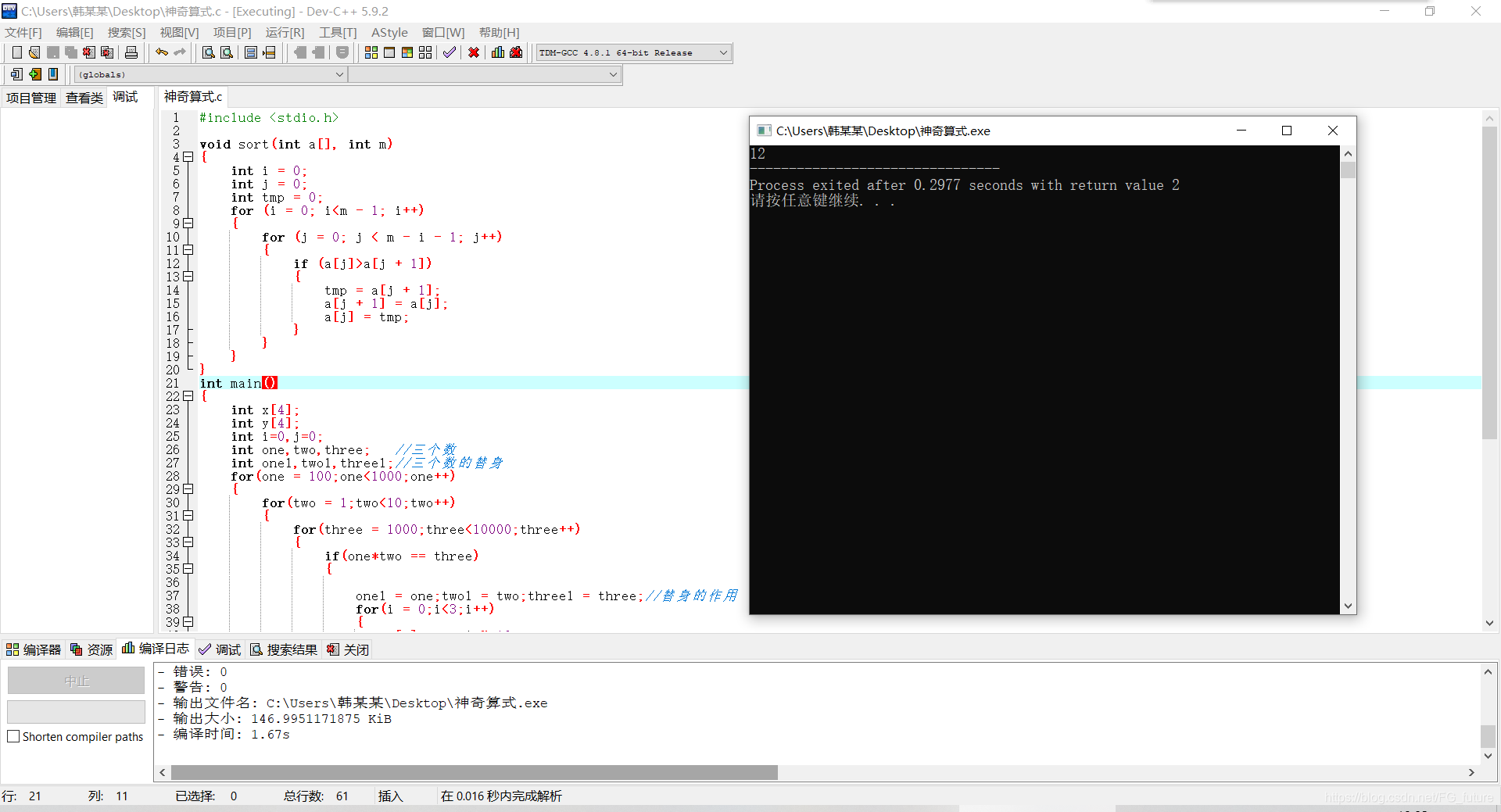This screenshot has width=1501, height=812.
Task: Stop execution with the red X icon
Action: click(x=474, y=52)
